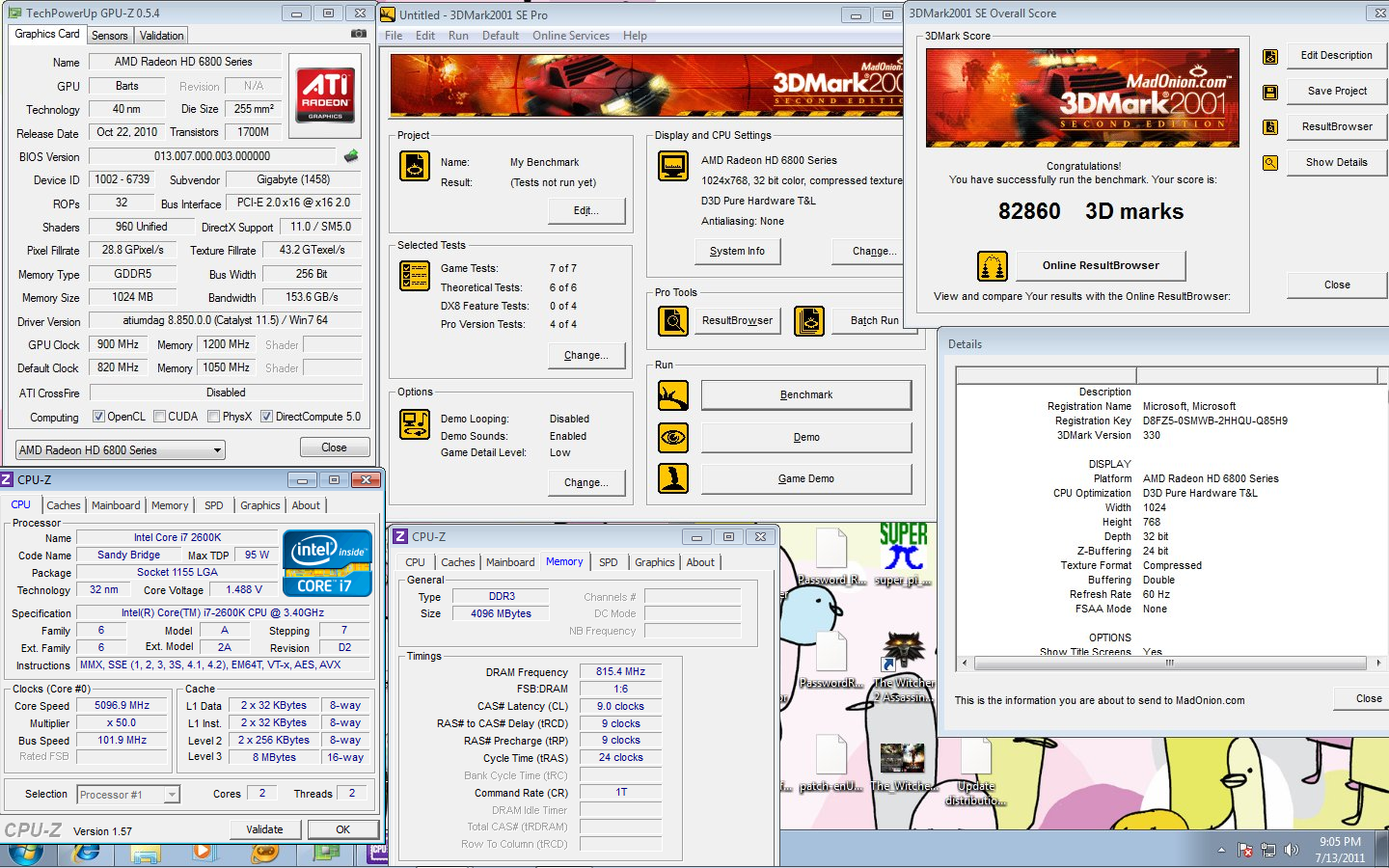The width and height of the screenshot is (1389, 868).
Task: Click the Display and CPU Settings icon
Action: pyautogui.click(x=673, y=165)
